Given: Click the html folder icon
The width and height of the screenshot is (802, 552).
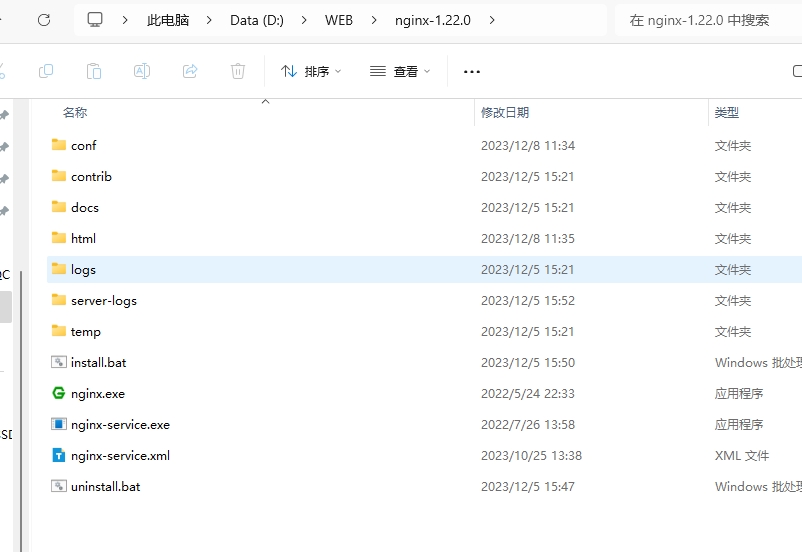Looking at the screenshot, I should pyautogui.click(x=59, y=238).
